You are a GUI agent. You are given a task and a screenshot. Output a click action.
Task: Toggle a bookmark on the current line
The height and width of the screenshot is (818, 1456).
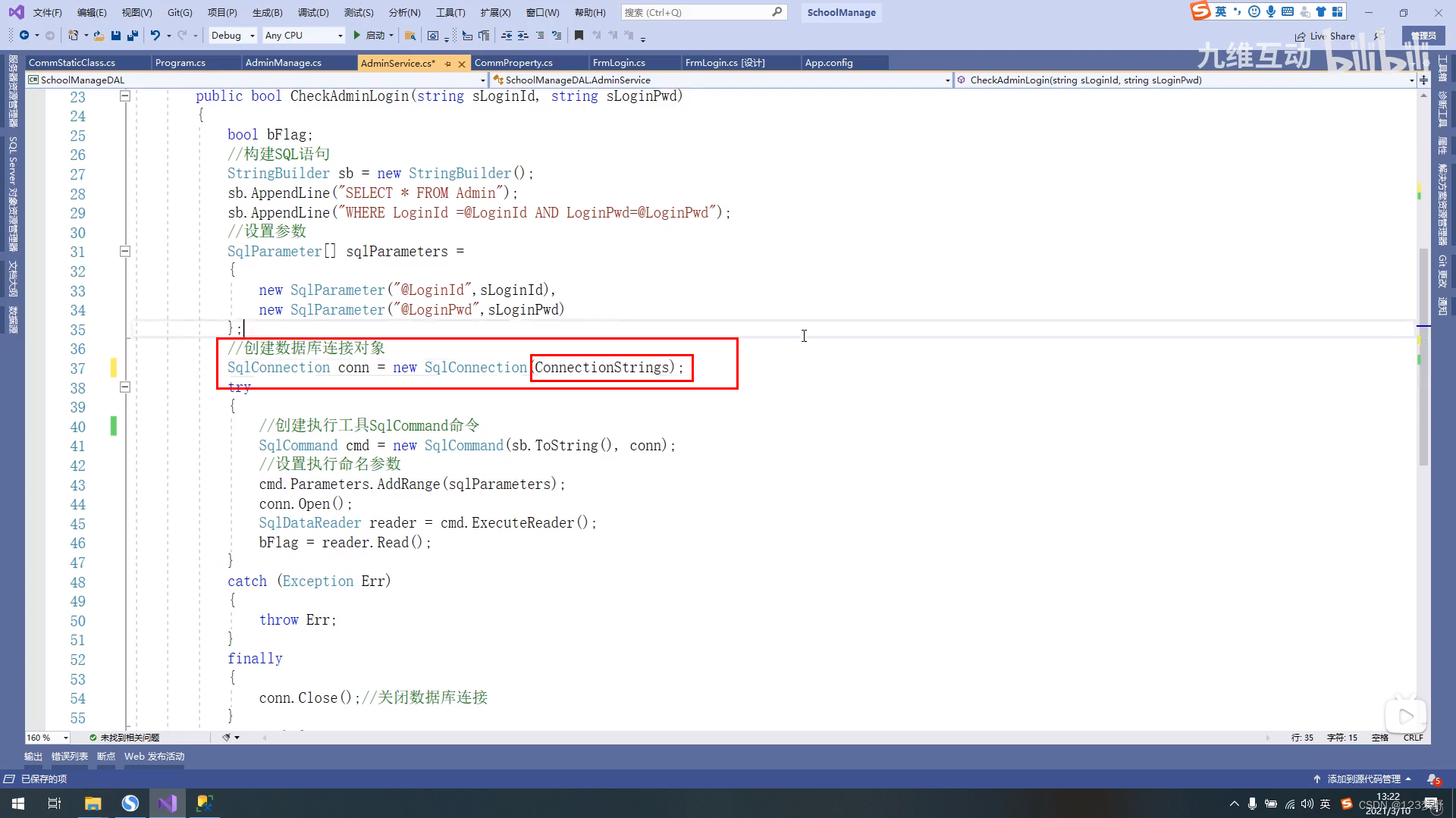click(x=579, y=36)
